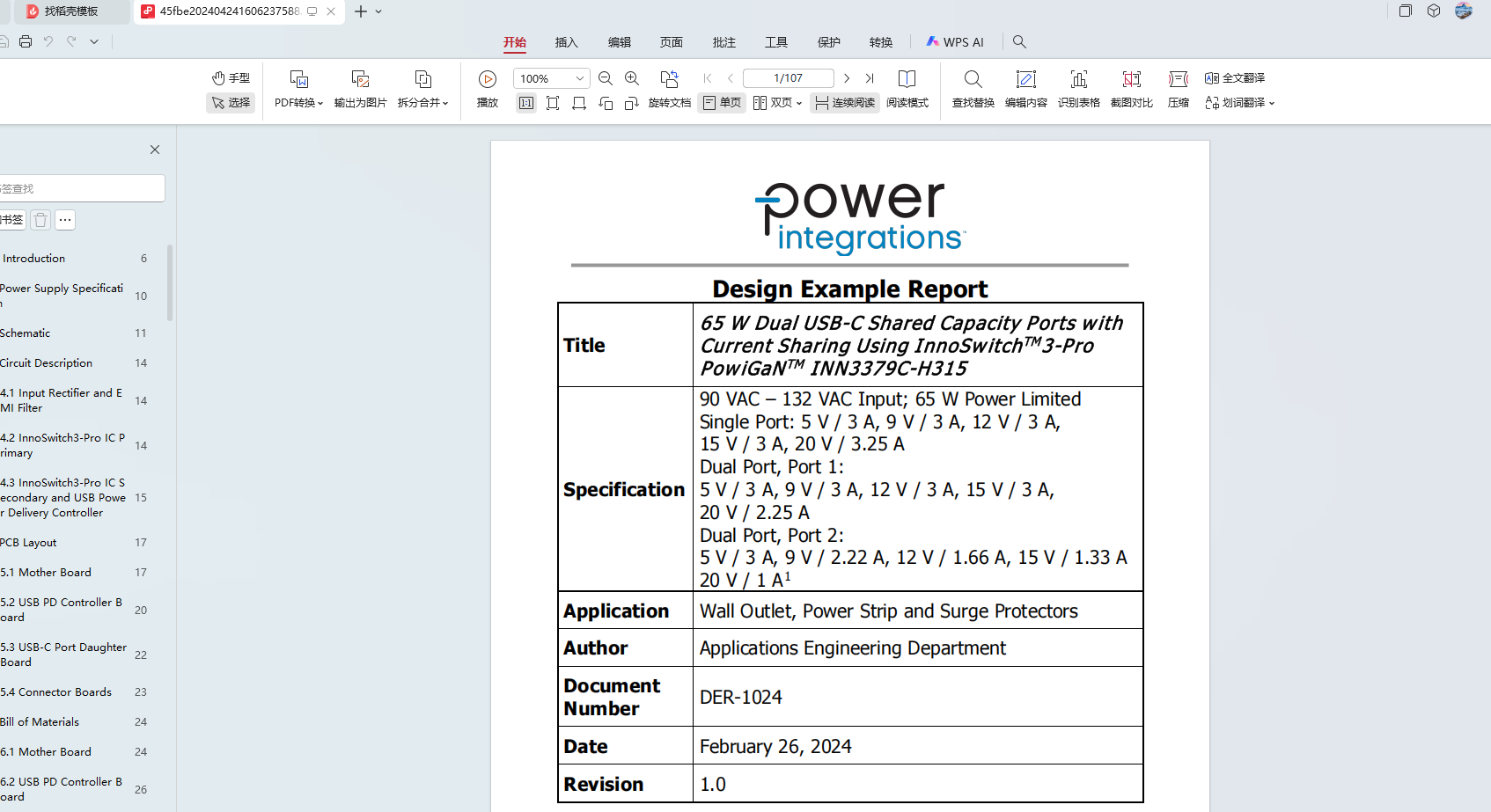Click the Export as Image (输出为图片) icon
The width and height of the screenshot is (1491, 812).
point(360,79)
